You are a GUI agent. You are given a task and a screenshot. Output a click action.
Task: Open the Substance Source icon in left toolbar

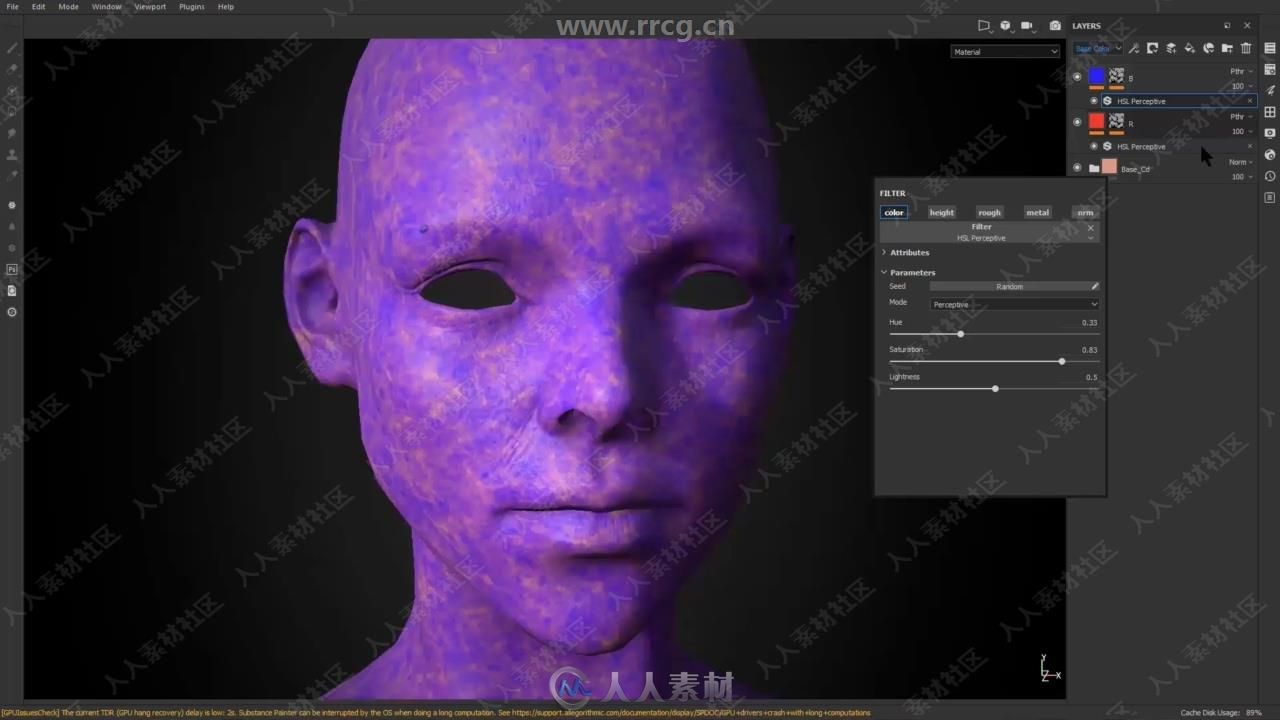point(12,205)
